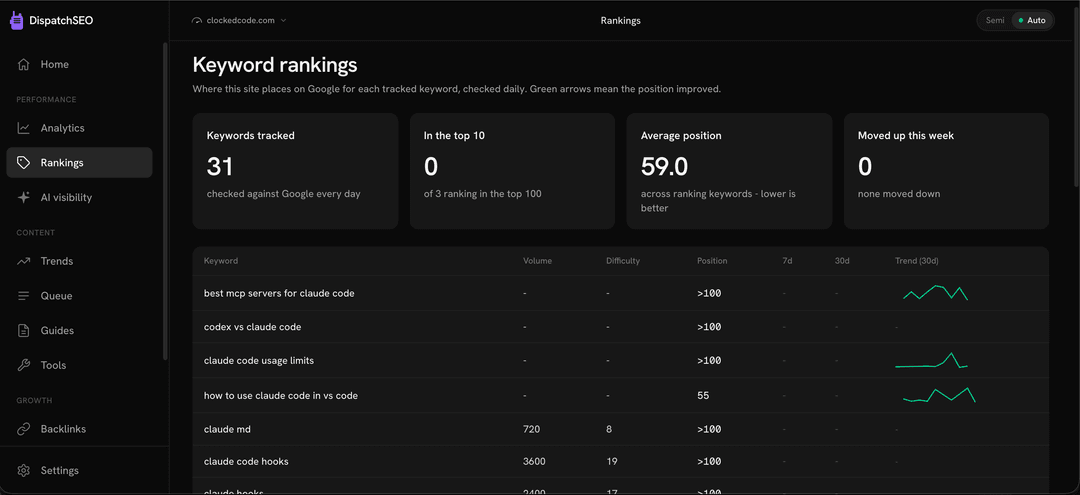Select keyword 'best mcp servers for claude code'
Screen dimensions: 1080x495
(x=279, y=293)
